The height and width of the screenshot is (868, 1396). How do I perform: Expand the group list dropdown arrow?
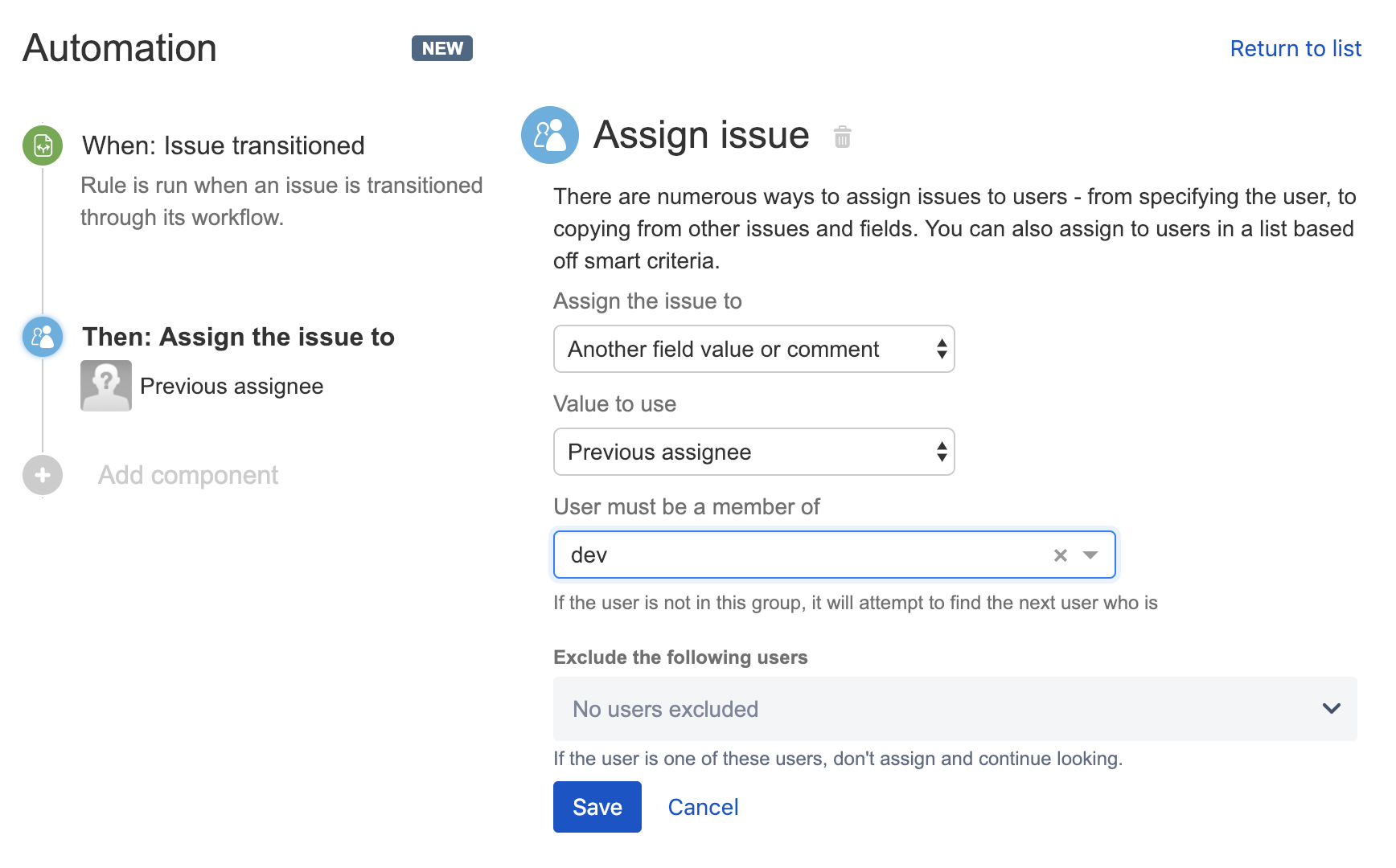coord(1090,555)
